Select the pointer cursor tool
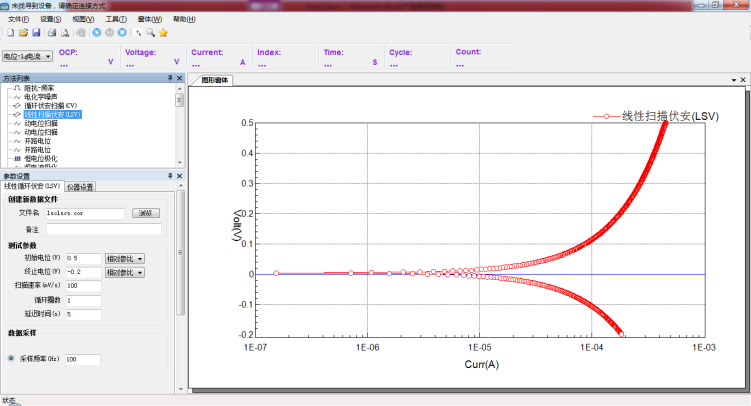The image size is (751, 406). click(x=138, y=33)
